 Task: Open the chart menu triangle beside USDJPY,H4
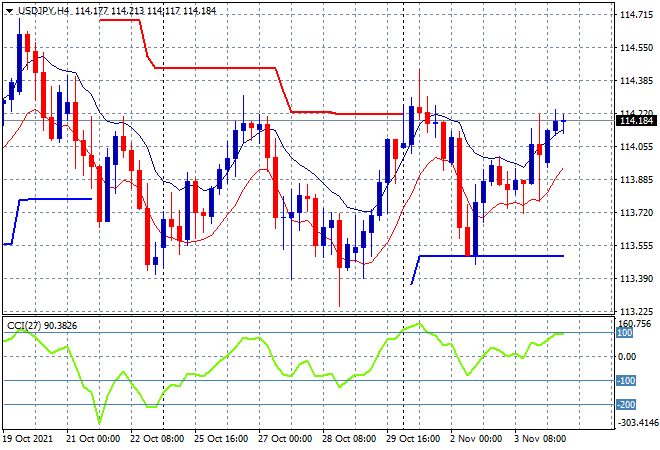point(10,11)
